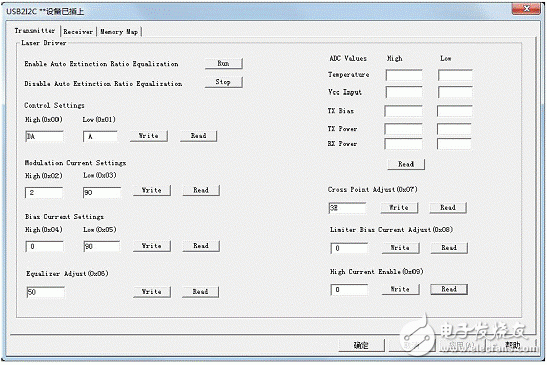This screenshot has height=365, width=547.
Task: Click the TX Power Low ADC field
Action: click(x=454, y=129)
